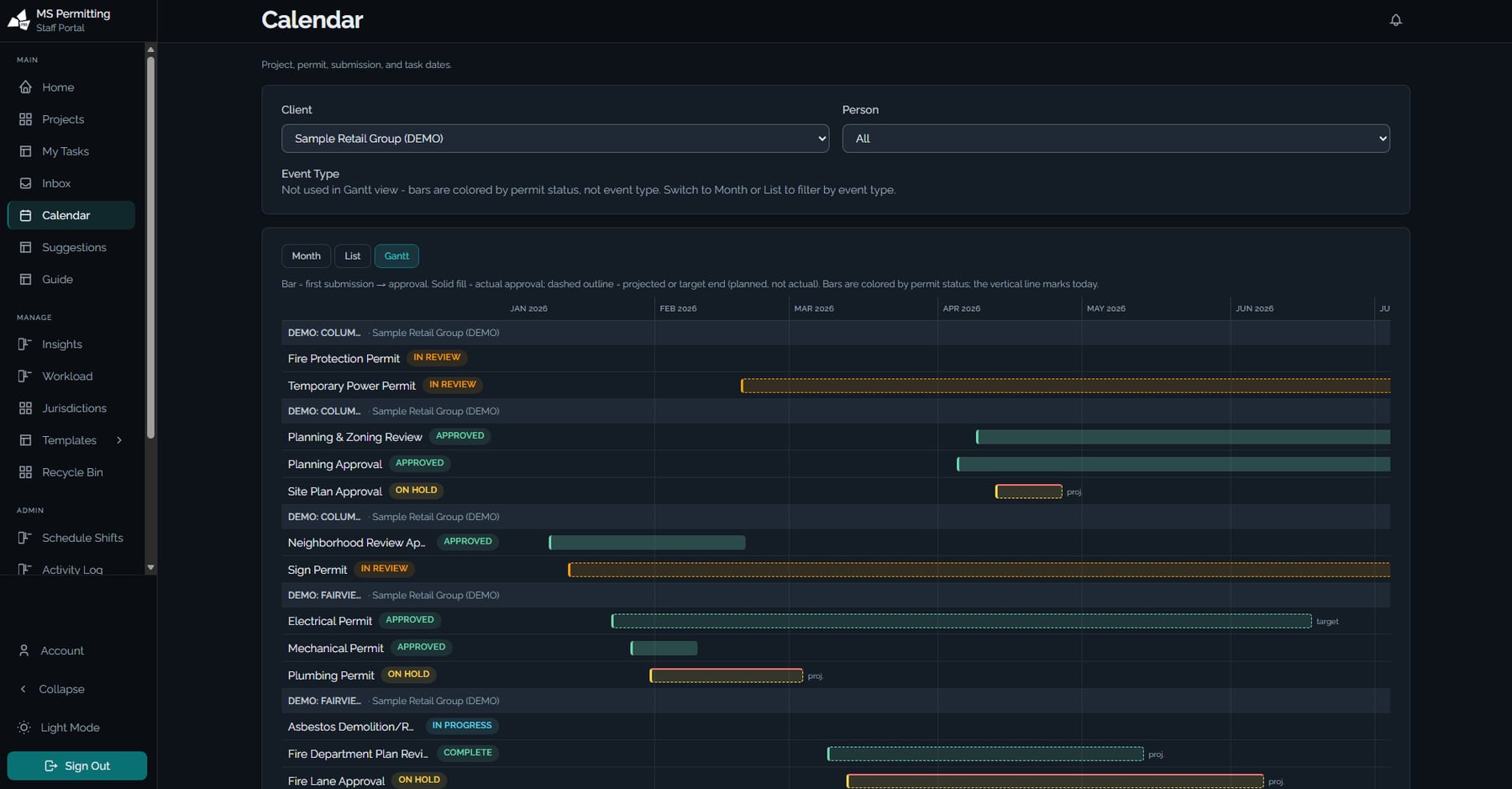Click the Templates sidebar icon
The height and width of the screenshot is (789, 1512).
tap(25, 440)
